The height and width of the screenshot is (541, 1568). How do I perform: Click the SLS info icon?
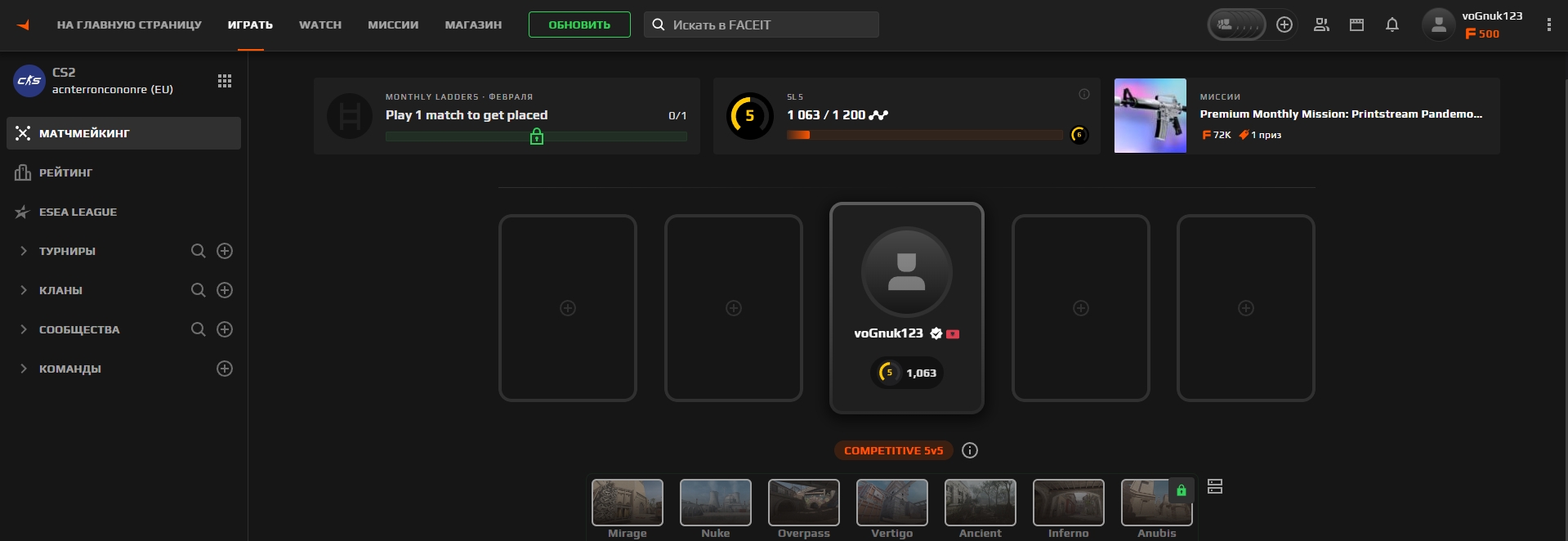click(x=1084, y=94)
